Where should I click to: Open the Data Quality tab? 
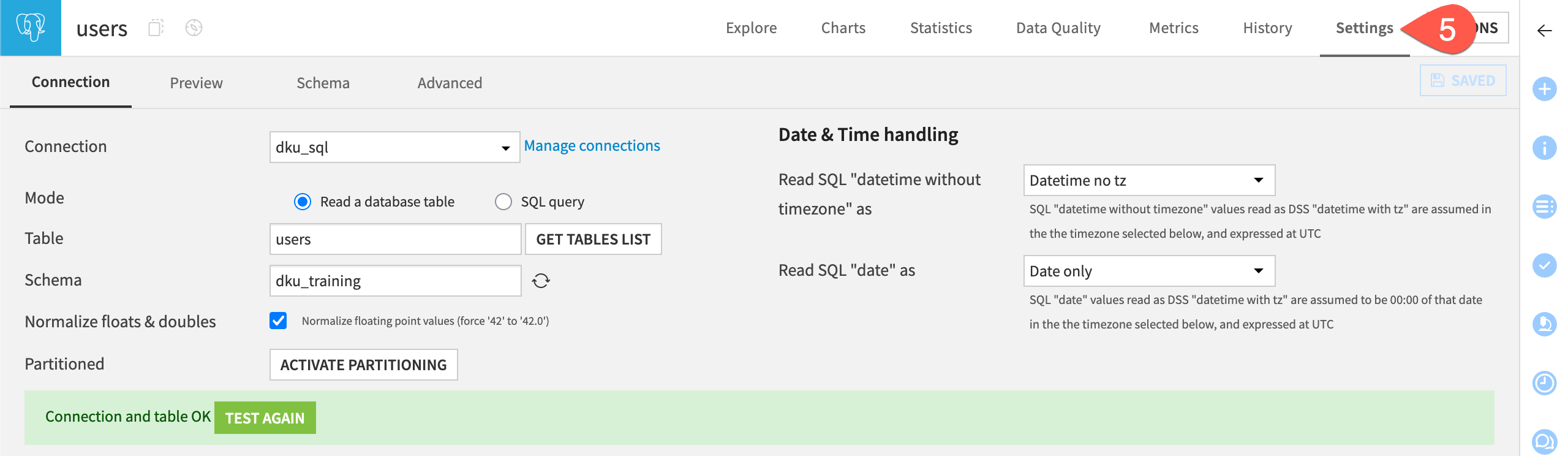[x=1058, y=28]
